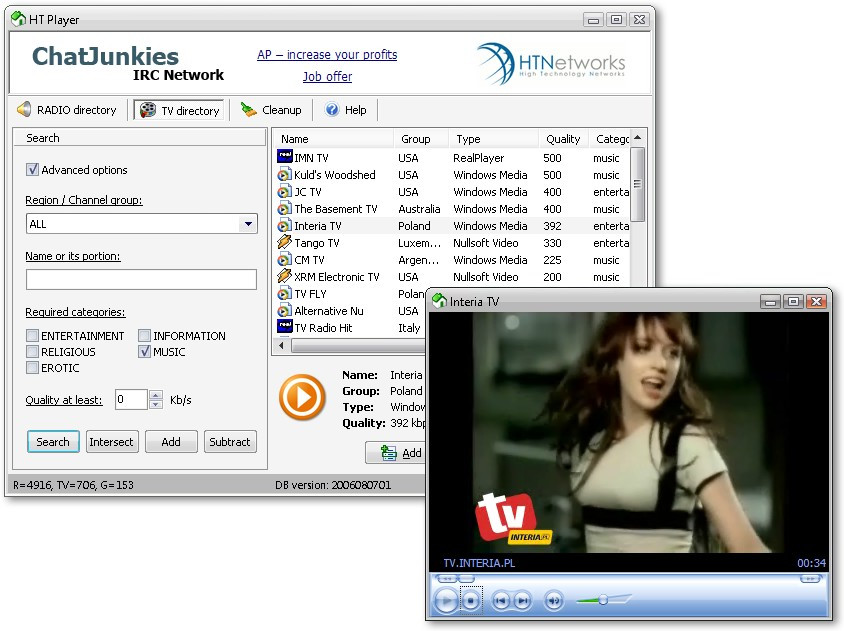Open the RADIO directory tab

coord(67,110)
